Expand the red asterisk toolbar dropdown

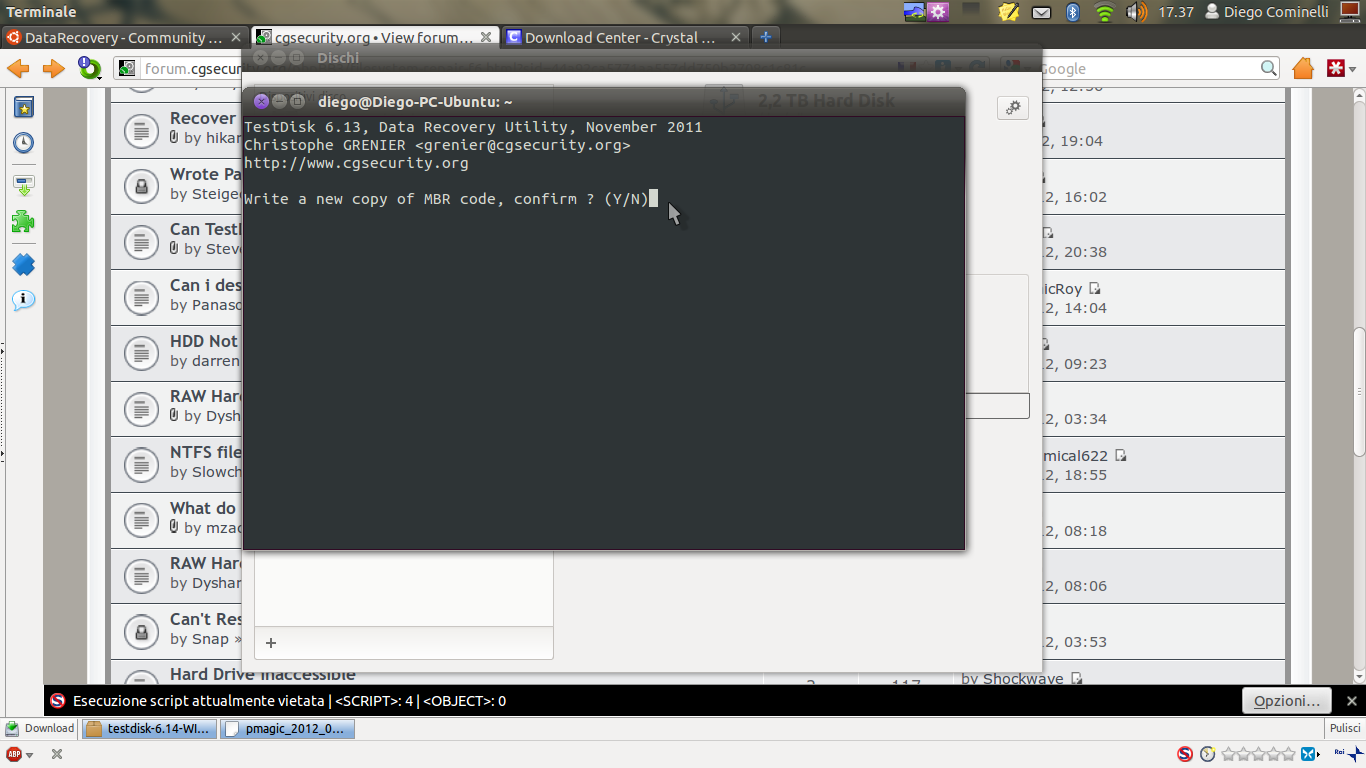[x=1351, y=69]
